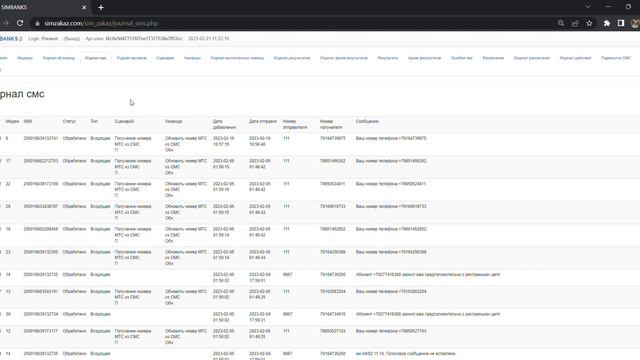Click the Дата отправки column header

[263, 121]
